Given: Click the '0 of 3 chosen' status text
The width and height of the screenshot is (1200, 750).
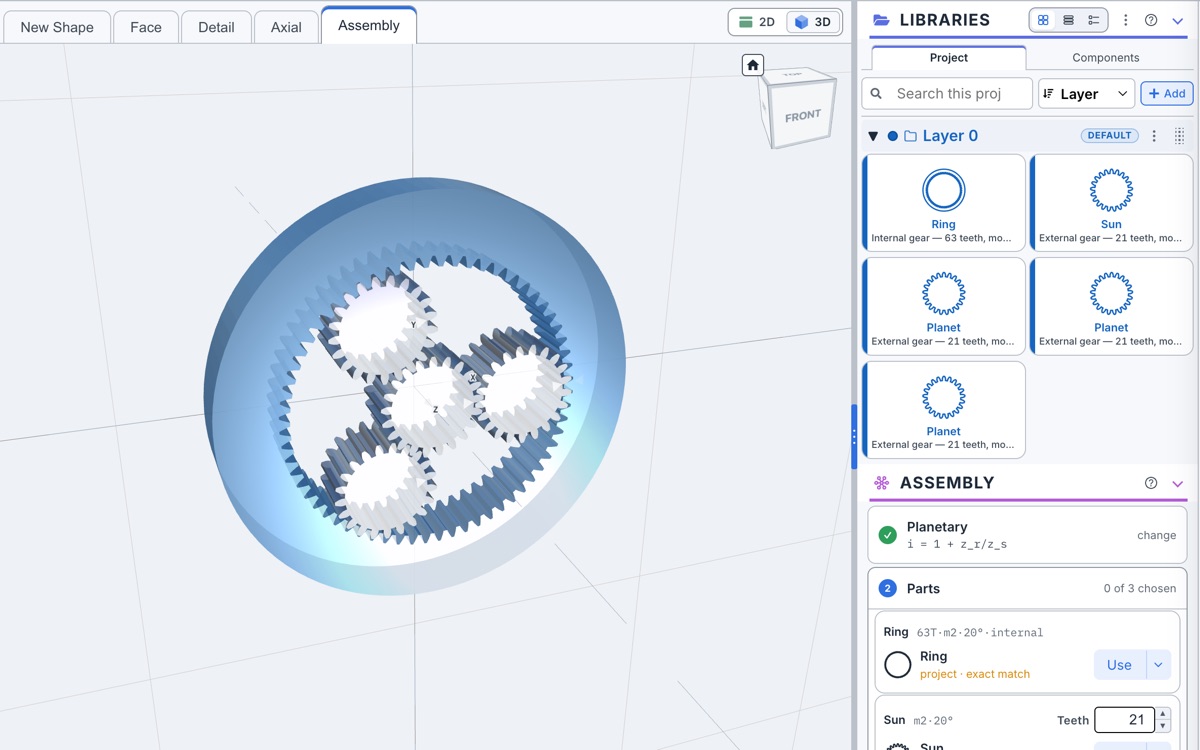Looking at the screenshot, I should point(1140,588).
